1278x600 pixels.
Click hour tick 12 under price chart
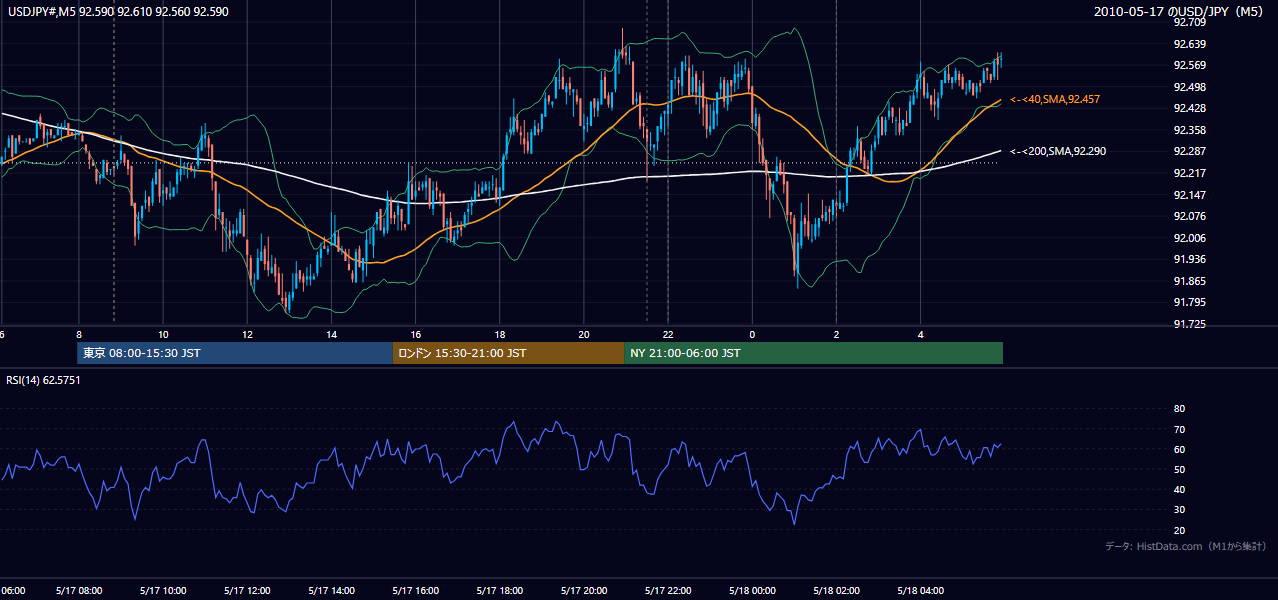pyautogui.click(x=247, y=334)
